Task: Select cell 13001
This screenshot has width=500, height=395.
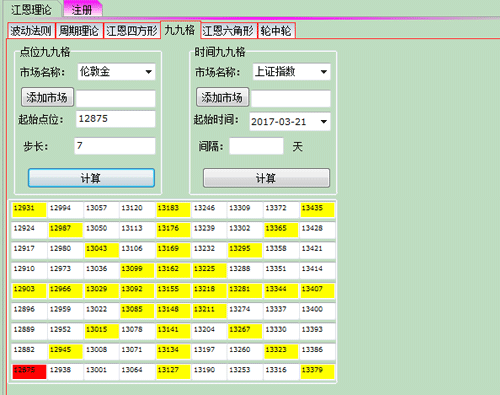Action: tap(101, 371)
